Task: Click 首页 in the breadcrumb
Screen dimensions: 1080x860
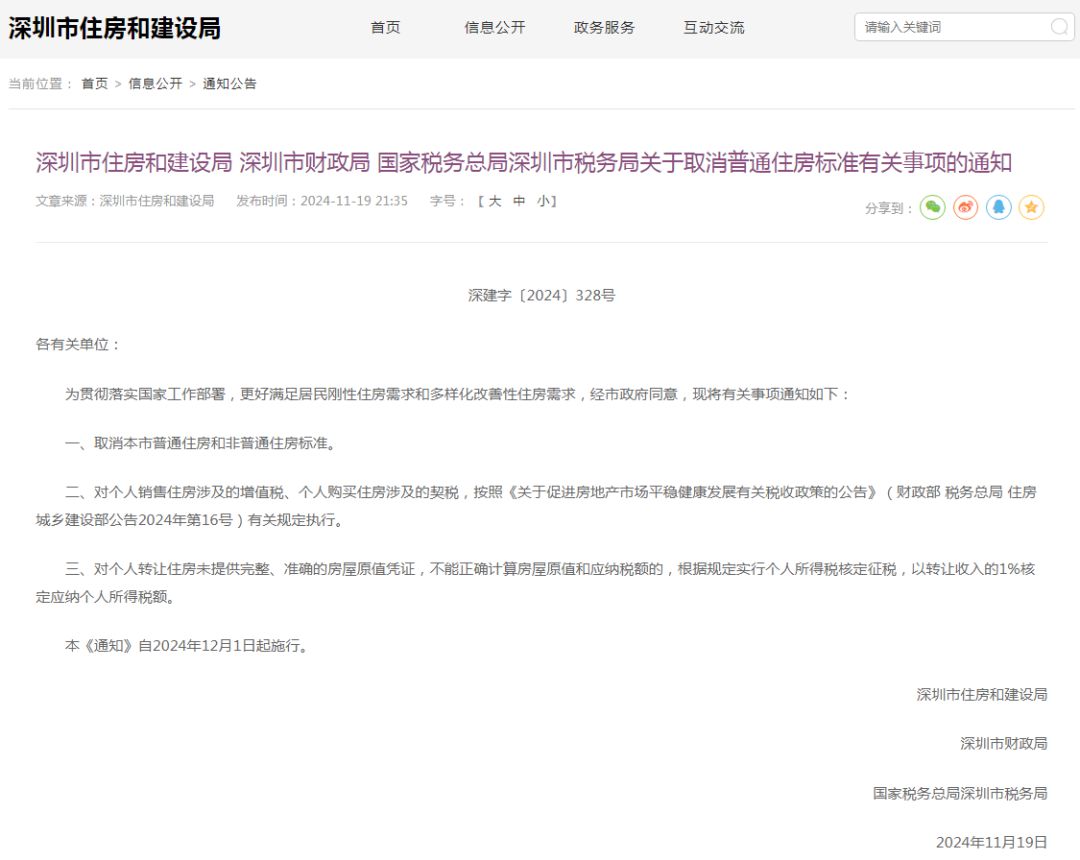Action: tap(94, 83)
